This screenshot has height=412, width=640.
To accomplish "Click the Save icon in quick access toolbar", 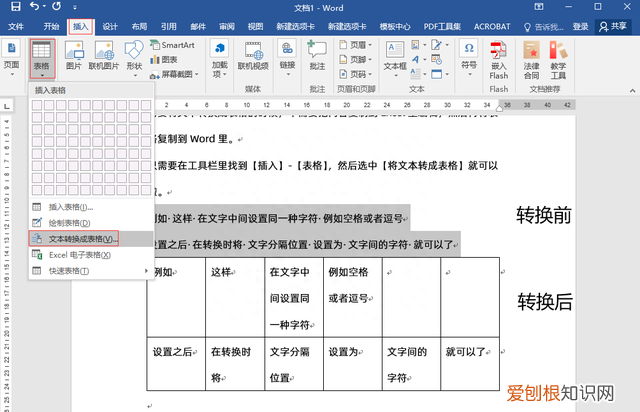I will pyautogui.click(x=16, y=7).
